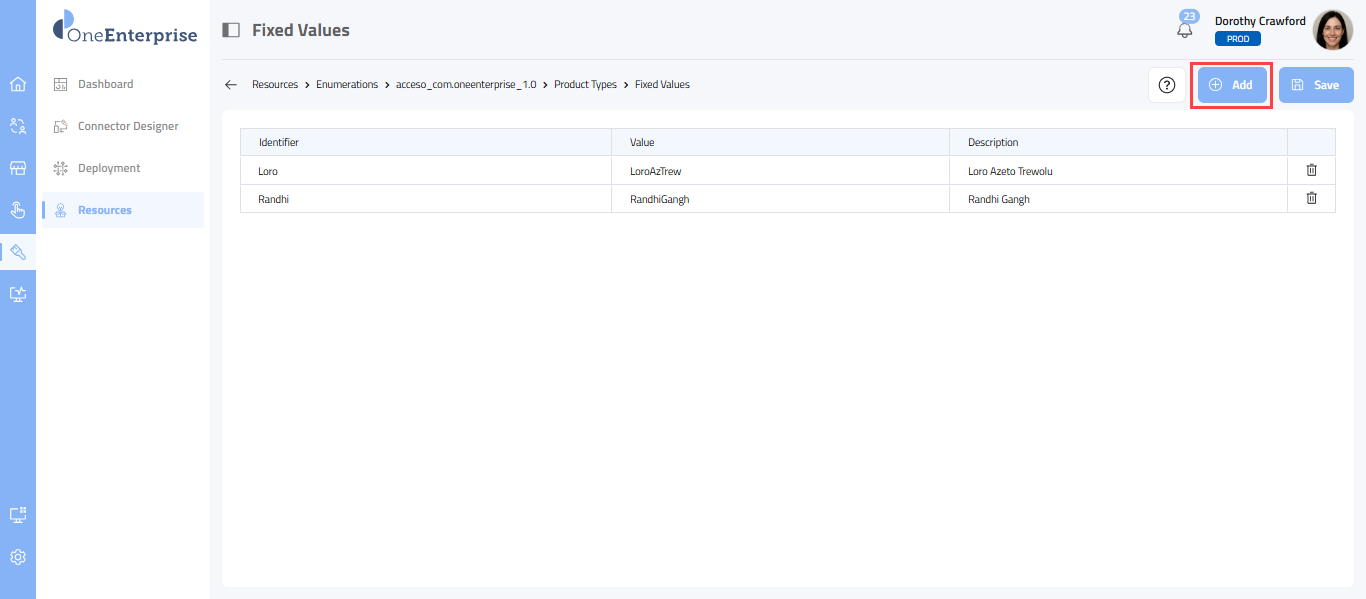Open Dashboard in the side menu
The width and height of the screenshot is (1366, 599).
pos(105,84)
